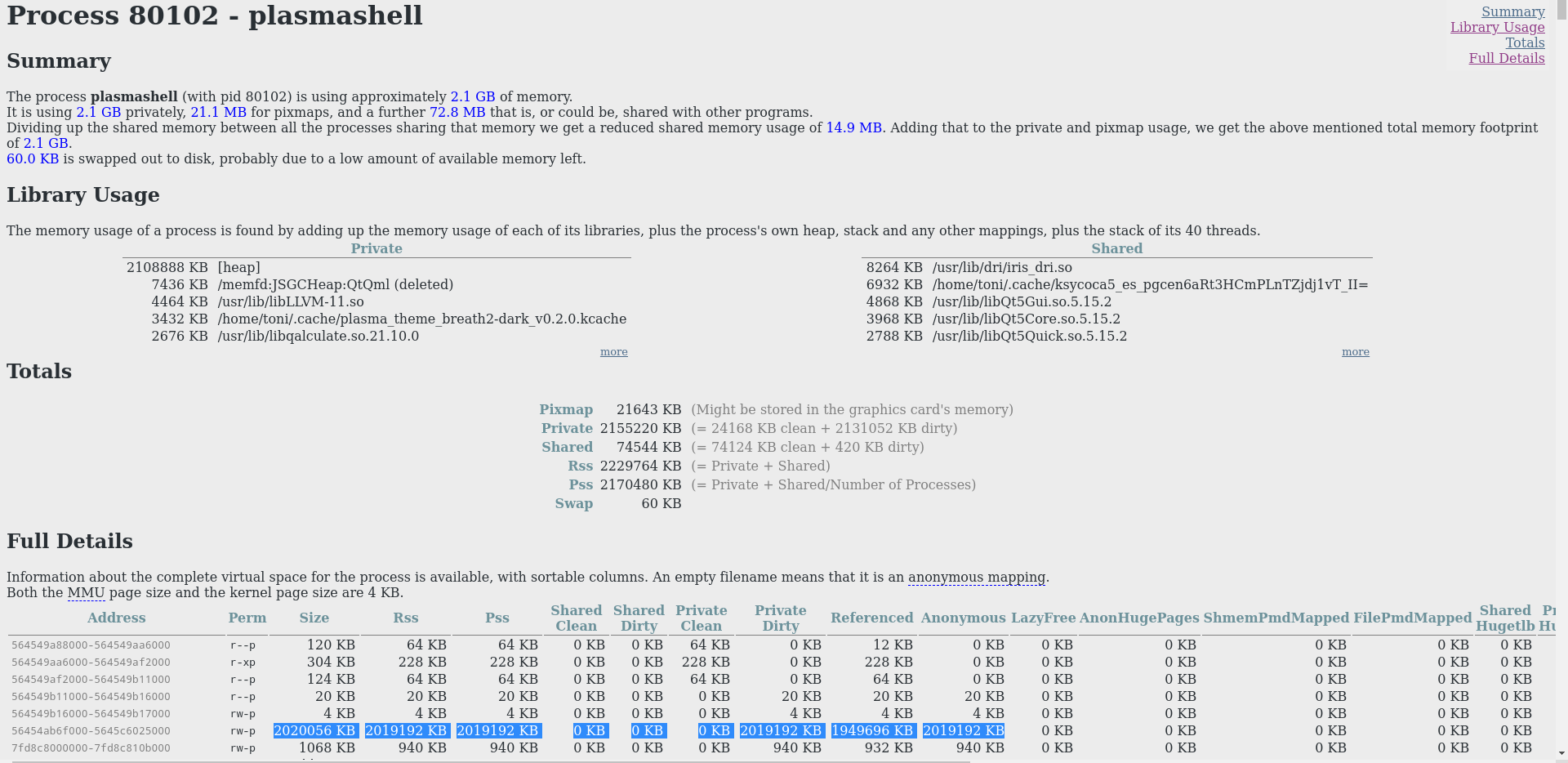
Task: Click the 304 KB size cell
Action: (x=331, y=662)
